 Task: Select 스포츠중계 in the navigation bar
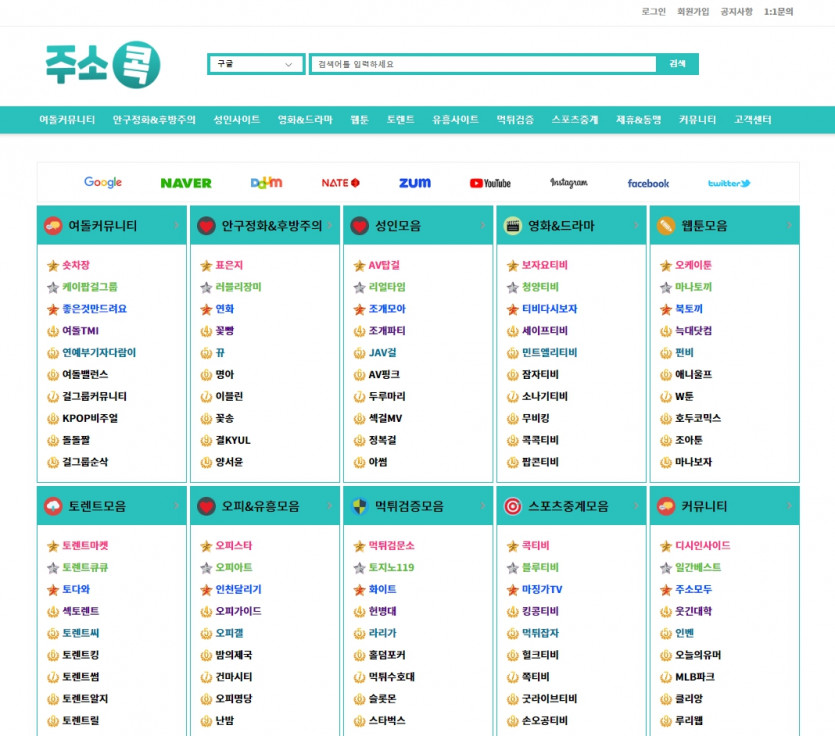coord(574,120)
